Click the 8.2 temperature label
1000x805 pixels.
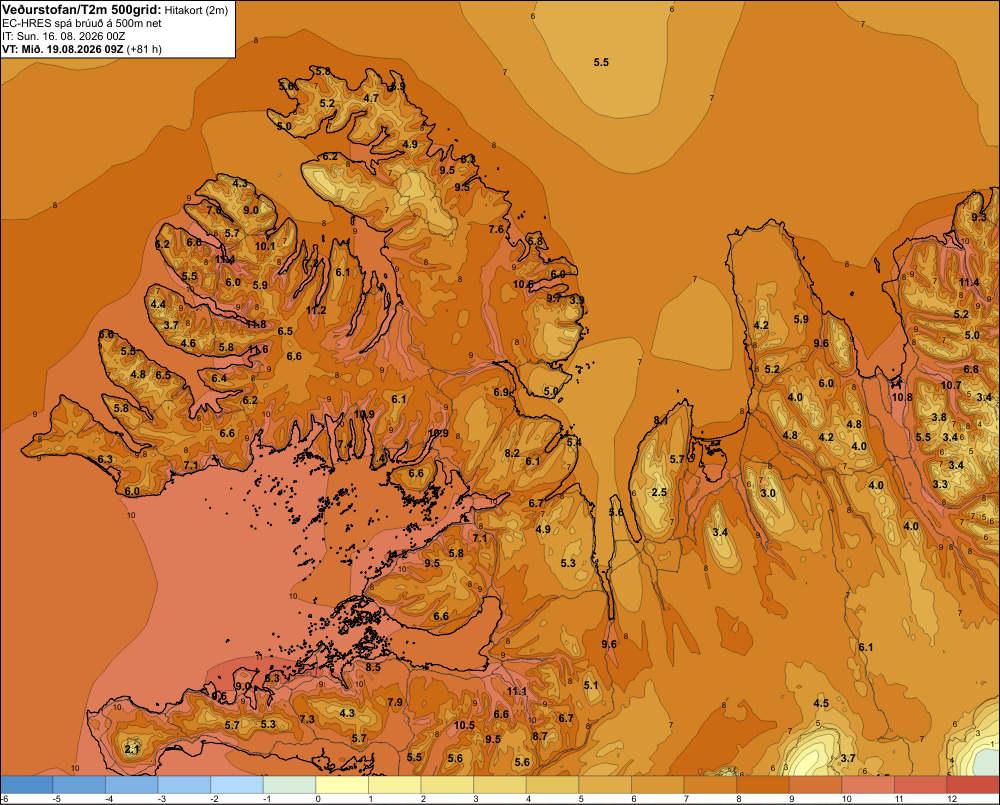(511, 453)
